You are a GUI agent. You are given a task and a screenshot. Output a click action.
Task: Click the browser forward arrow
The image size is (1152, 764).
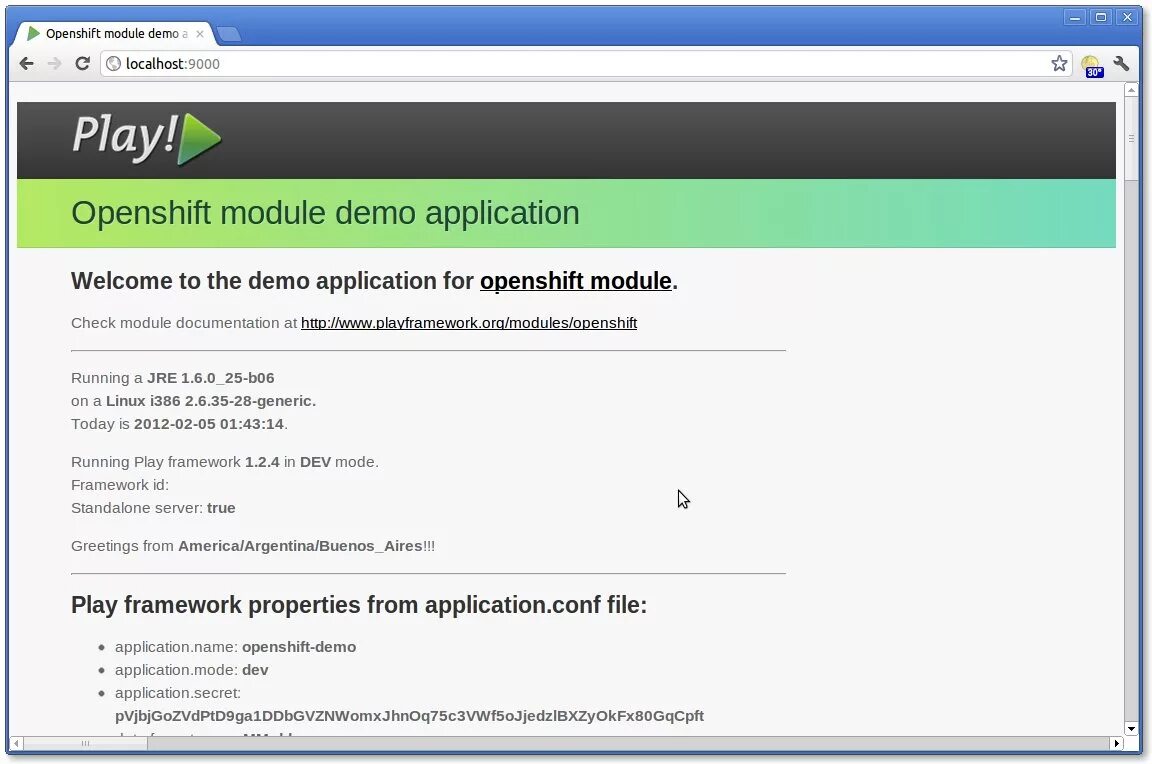[54, 64]
